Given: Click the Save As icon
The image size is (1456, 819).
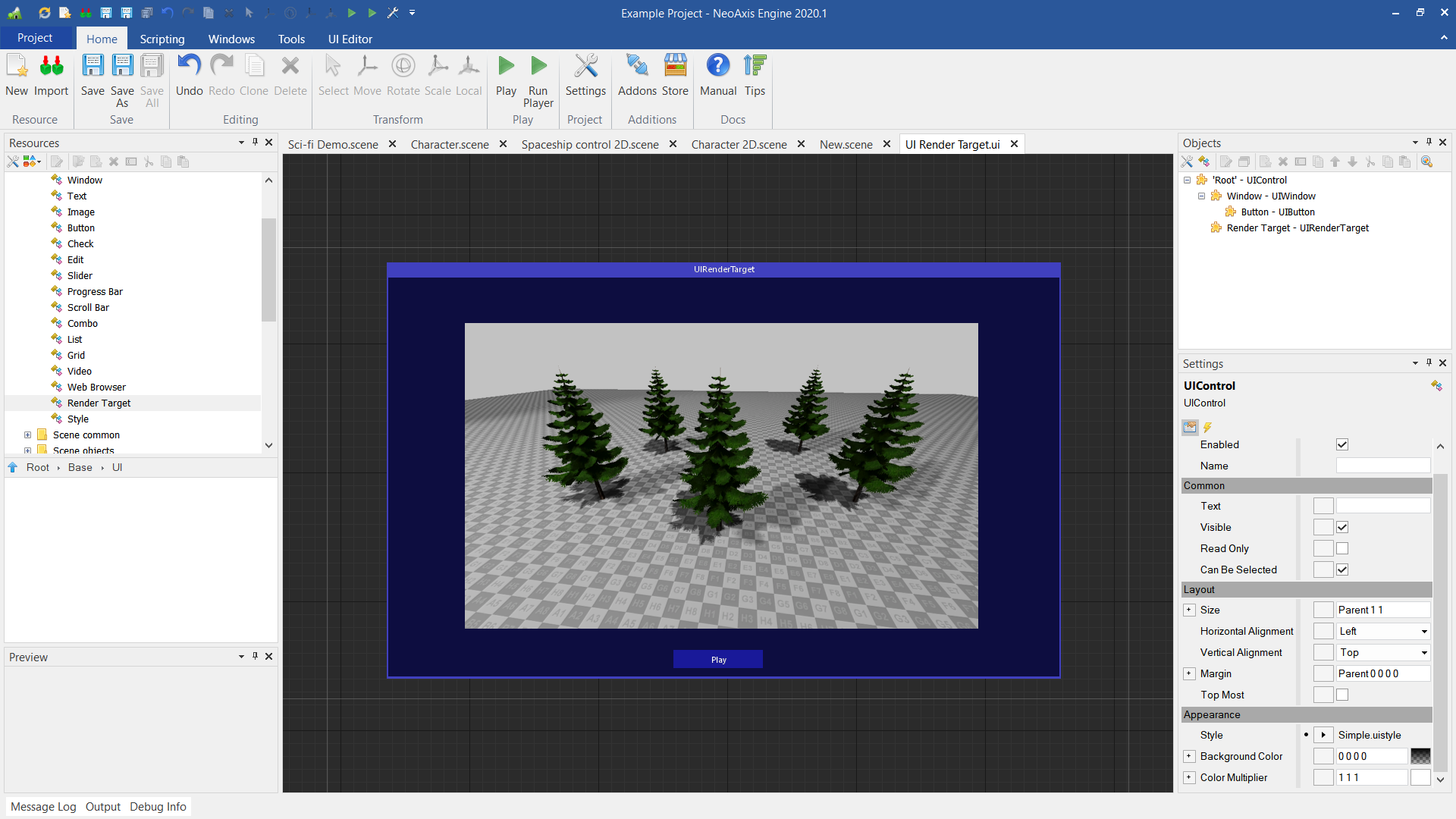Looking at the screenshot, I should 122,67.
